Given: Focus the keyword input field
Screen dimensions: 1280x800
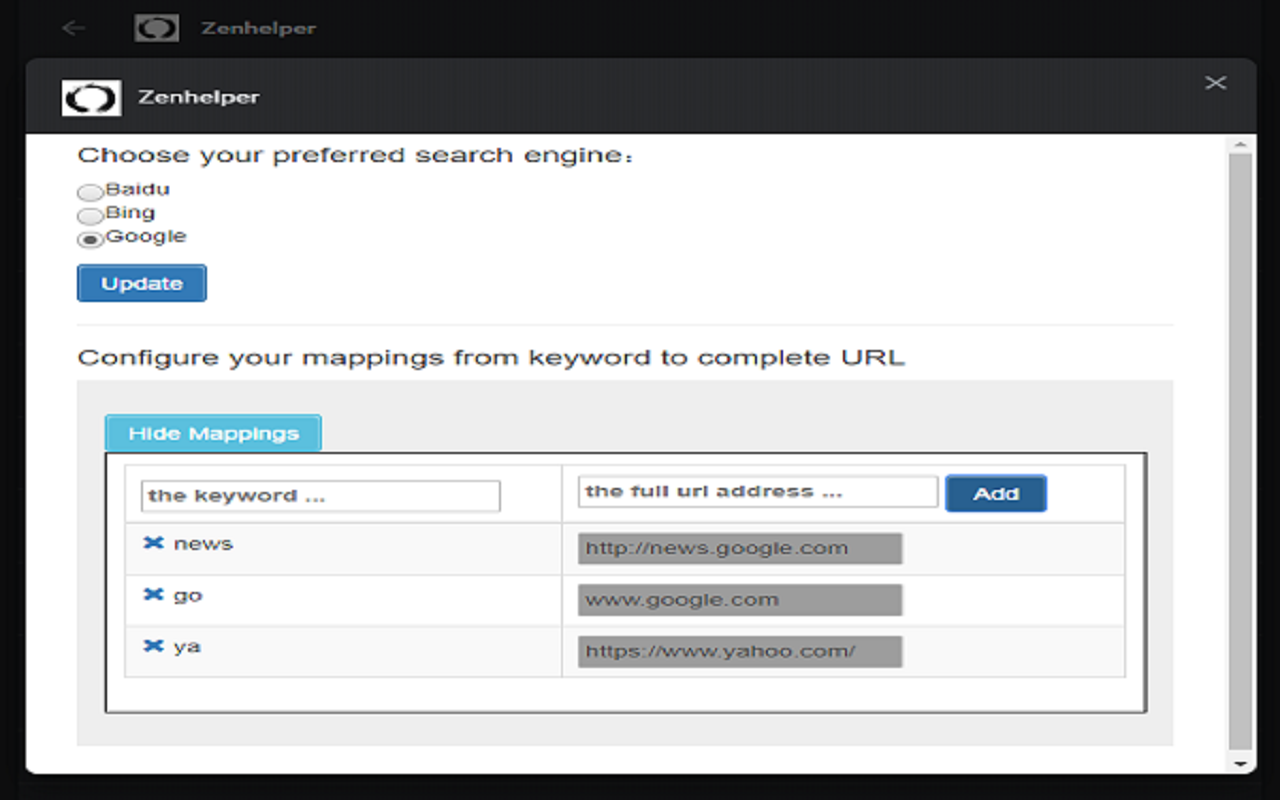Looking at the screenshot, I should click(x=320, y=496).
